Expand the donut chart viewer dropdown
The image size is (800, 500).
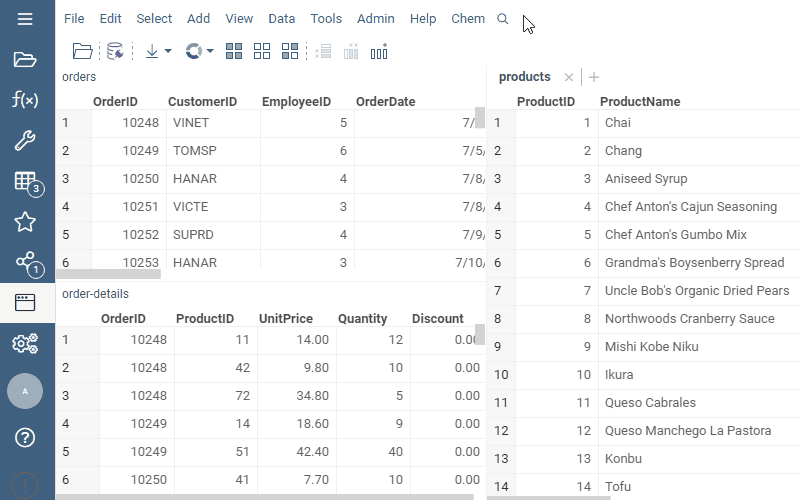(200, 51)
